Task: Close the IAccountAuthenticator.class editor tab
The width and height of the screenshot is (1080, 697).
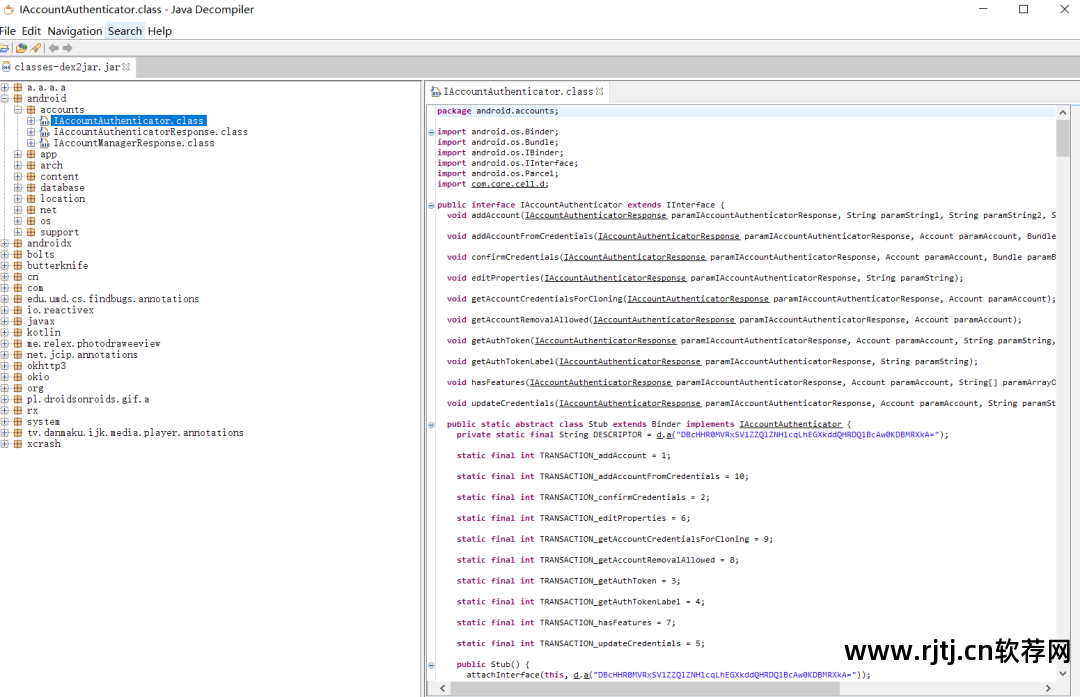Action: [x=599, y=91]
